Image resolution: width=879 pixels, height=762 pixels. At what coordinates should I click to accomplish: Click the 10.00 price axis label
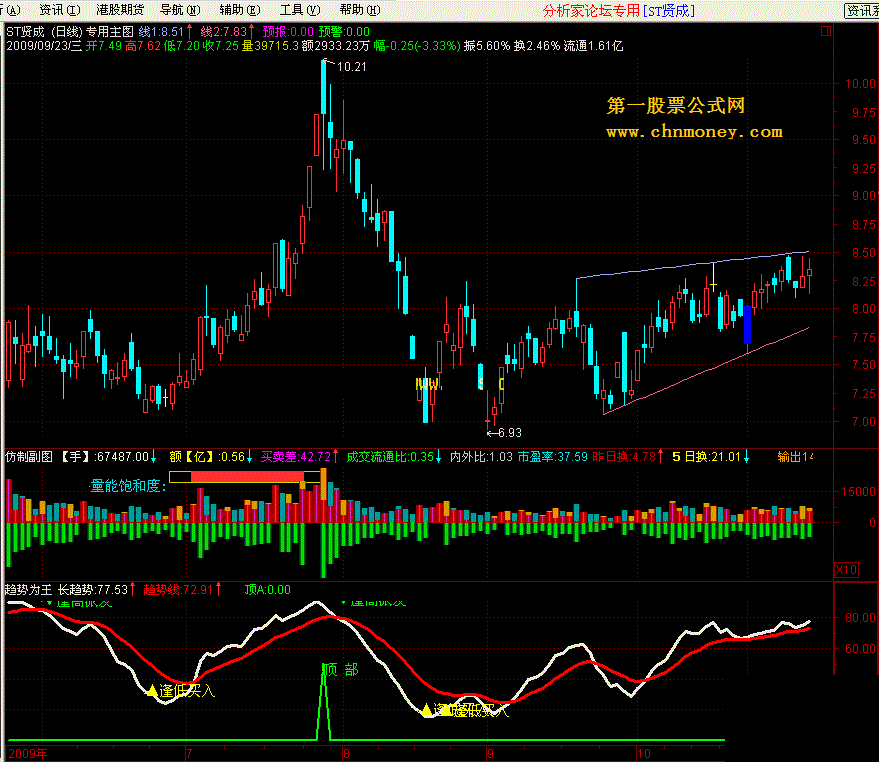pos(861,84)
